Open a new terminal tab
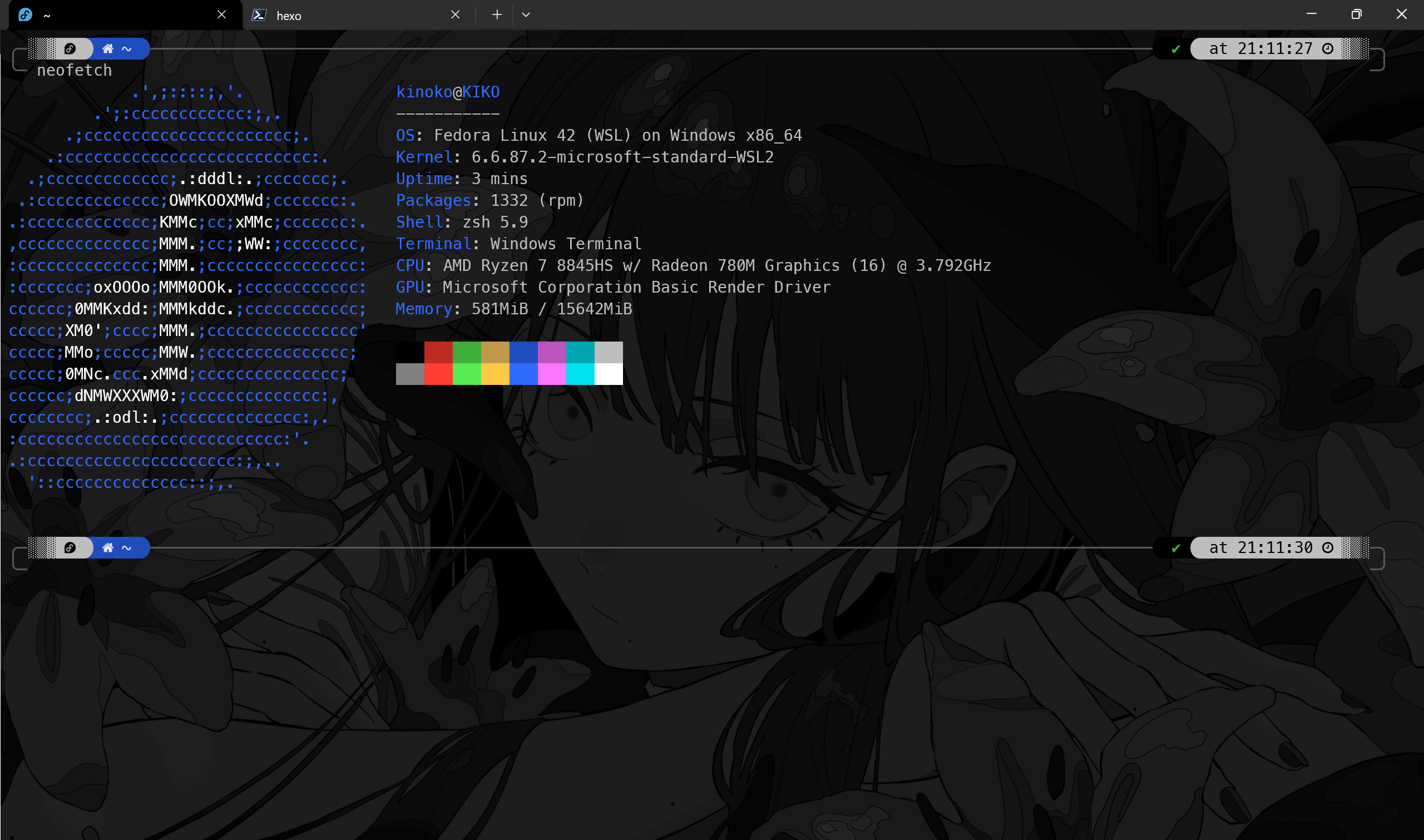 pyautogui.click(x=497, y=14)
